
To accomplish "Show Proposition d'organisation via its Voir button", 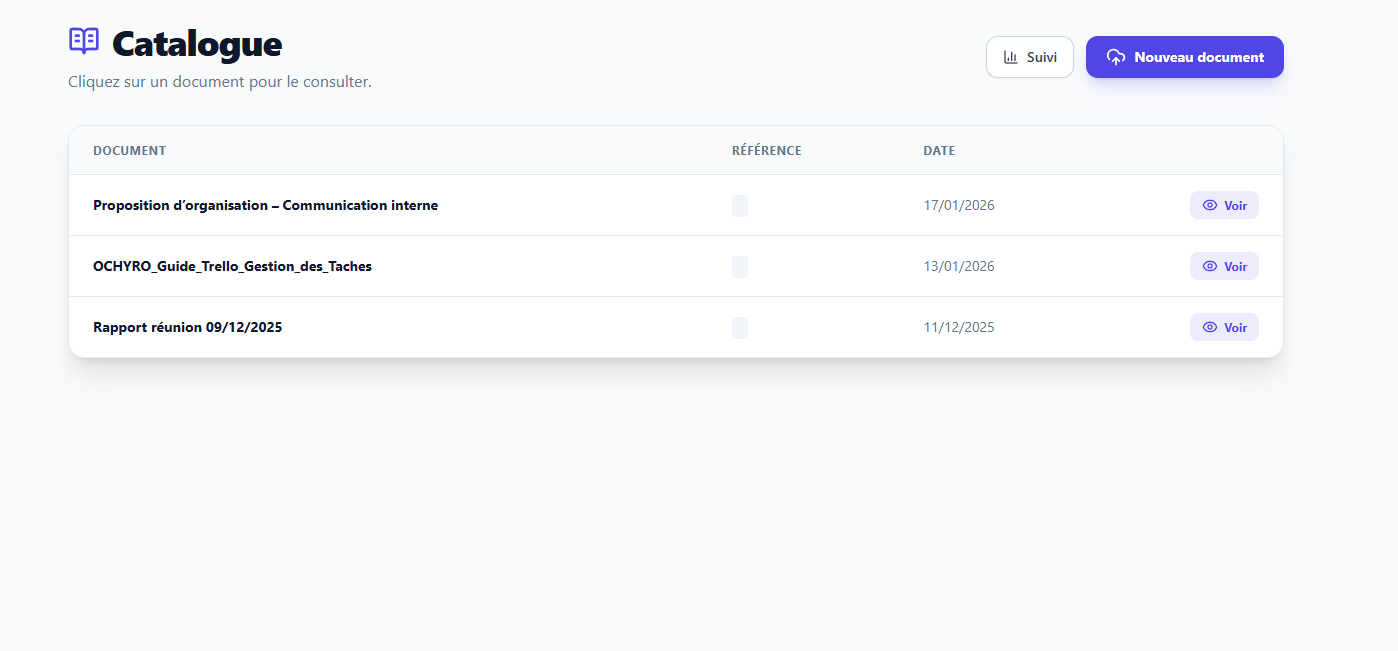I will (x=1224, y=205).
